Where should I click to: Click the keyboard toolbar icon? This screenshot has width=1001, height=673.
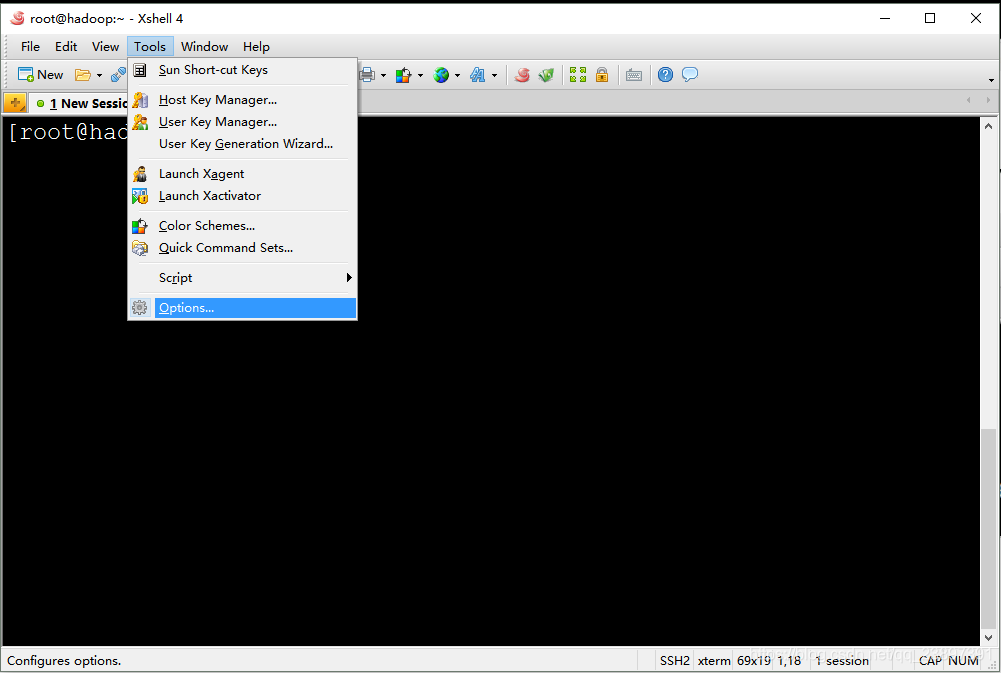634,75
